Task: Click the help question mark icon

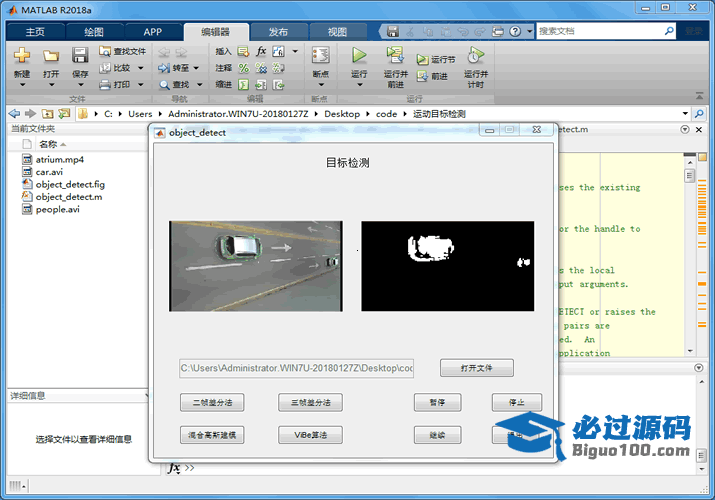Action: (x=515, y=31)
